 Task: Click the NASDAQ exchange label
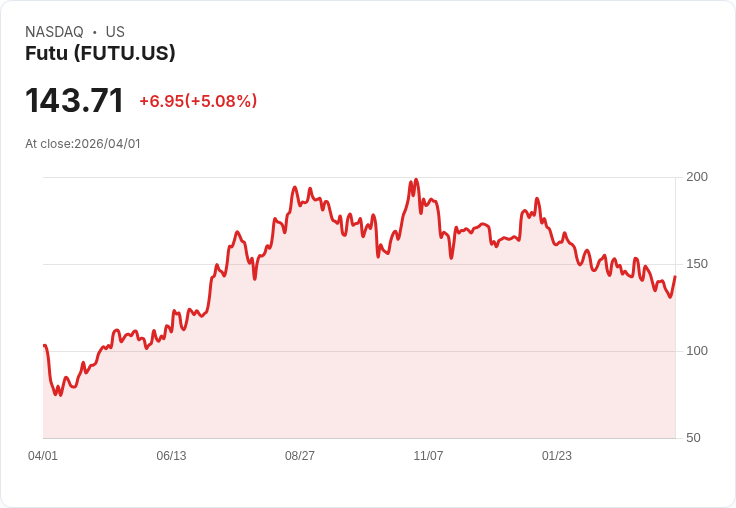point(54,32)
